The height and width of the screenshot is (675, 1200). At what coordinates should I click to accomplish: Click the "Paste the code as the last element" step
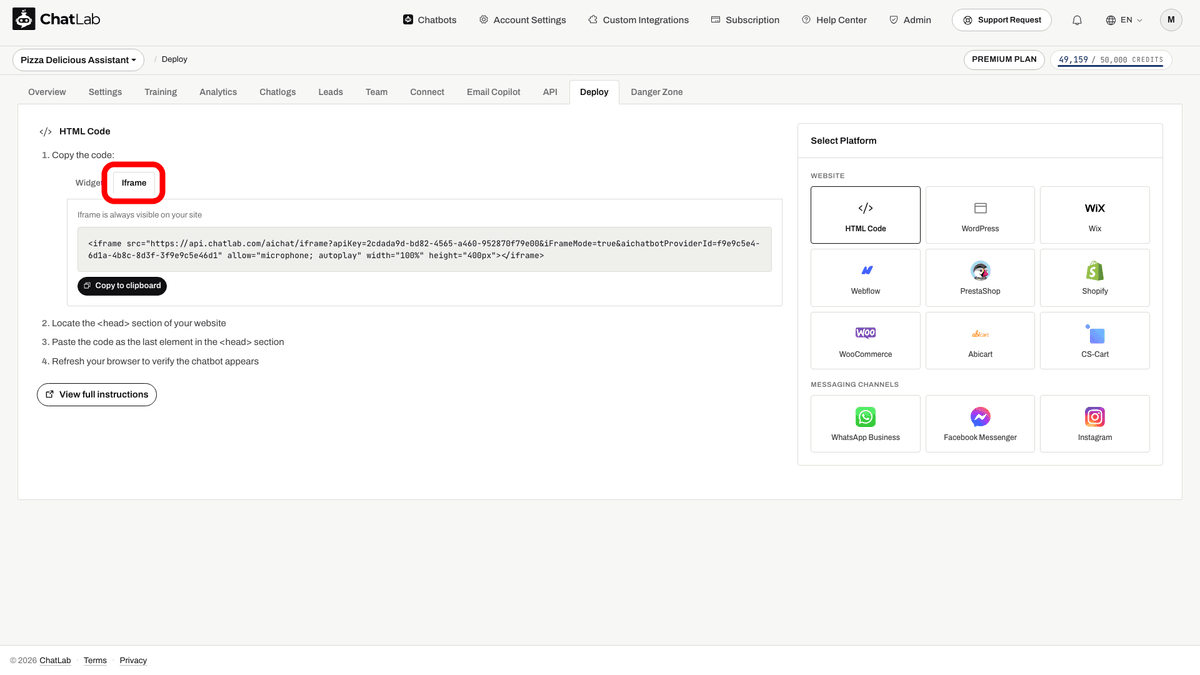[x=168, y=342]
